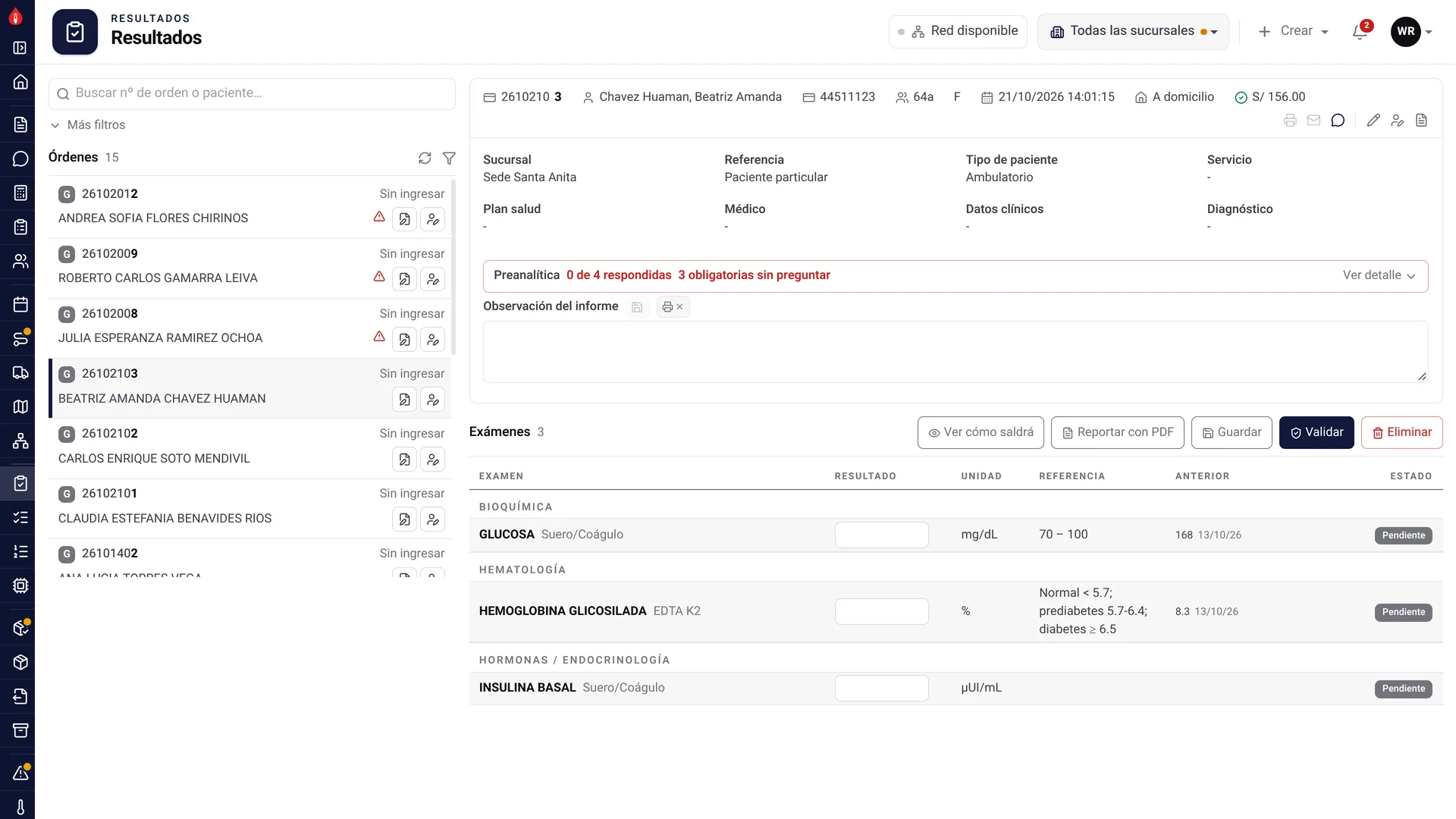Expand Ver detalle of Preanalítica

[x=1379, y=275]
